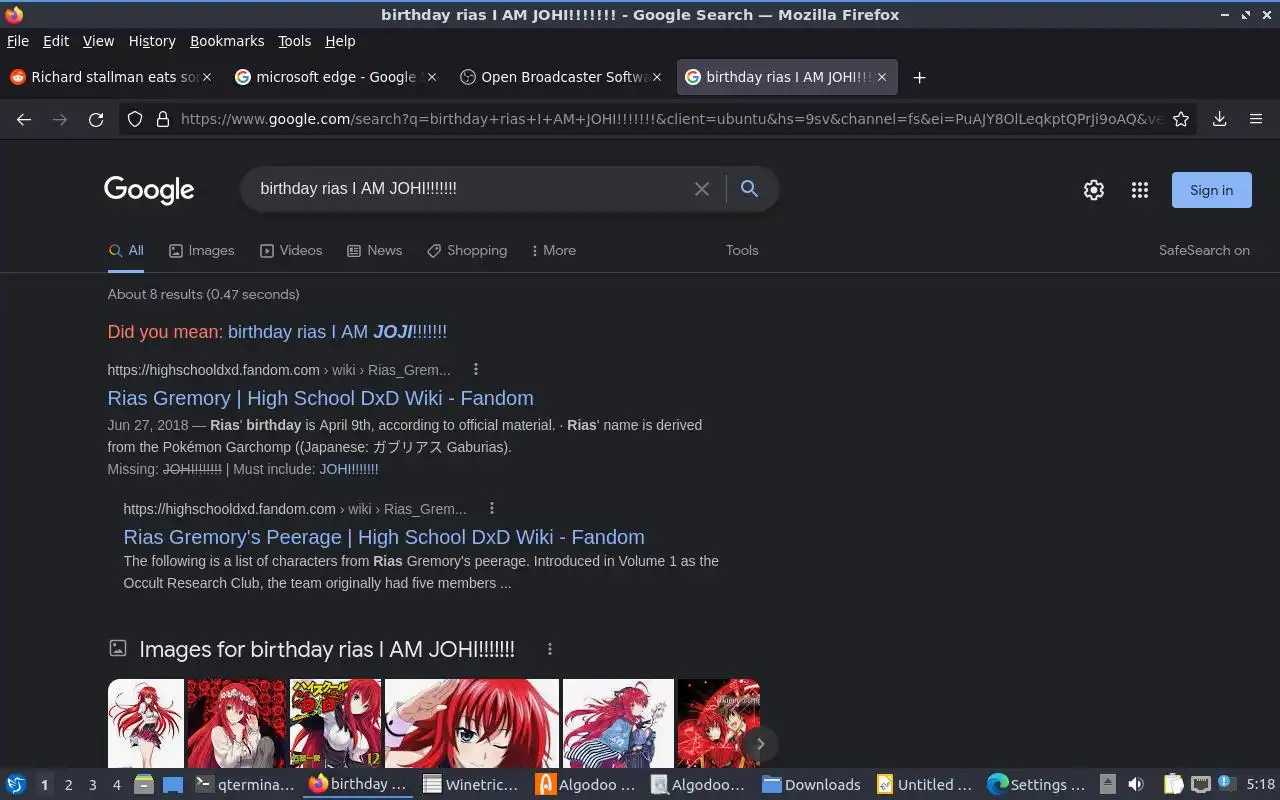Open qterminal from the taskbar

point(245,785)
